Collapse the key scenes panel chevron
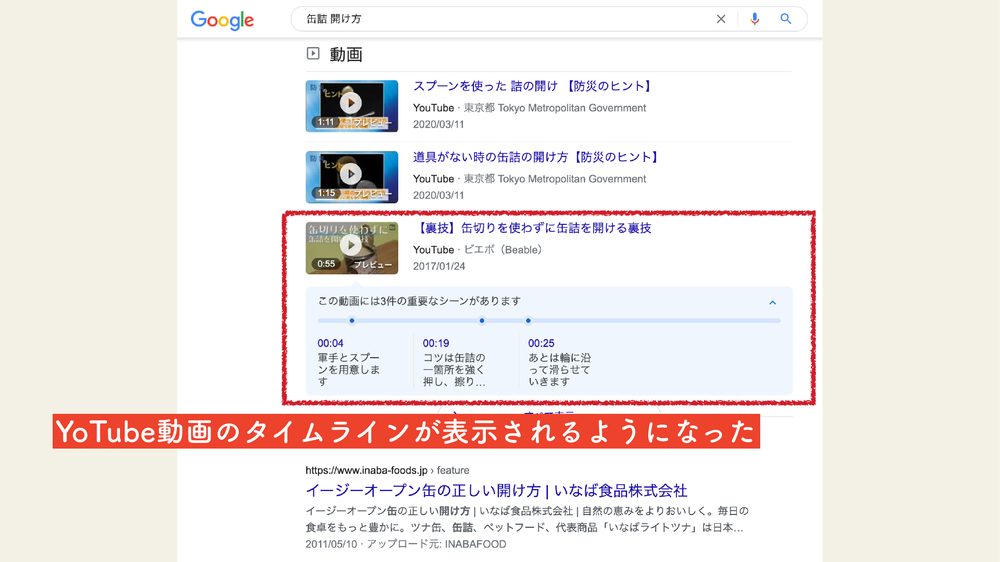1000x562 pixels. 772,302
